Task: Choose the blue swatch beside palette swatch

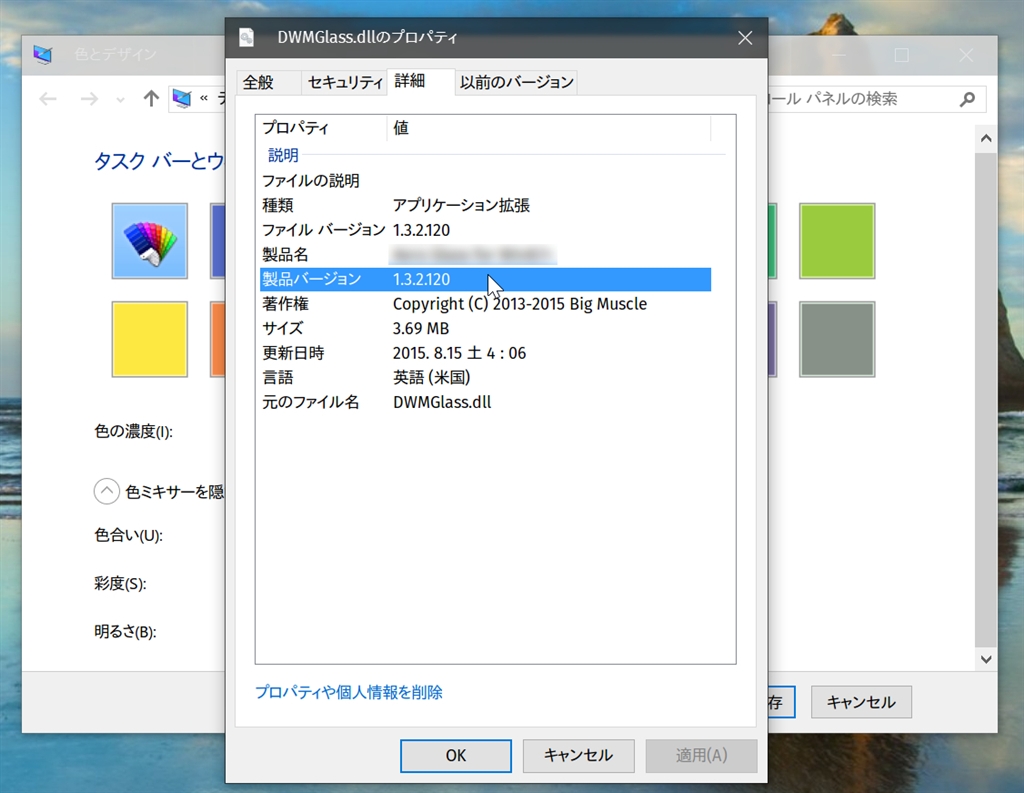Action: point(217,241)
